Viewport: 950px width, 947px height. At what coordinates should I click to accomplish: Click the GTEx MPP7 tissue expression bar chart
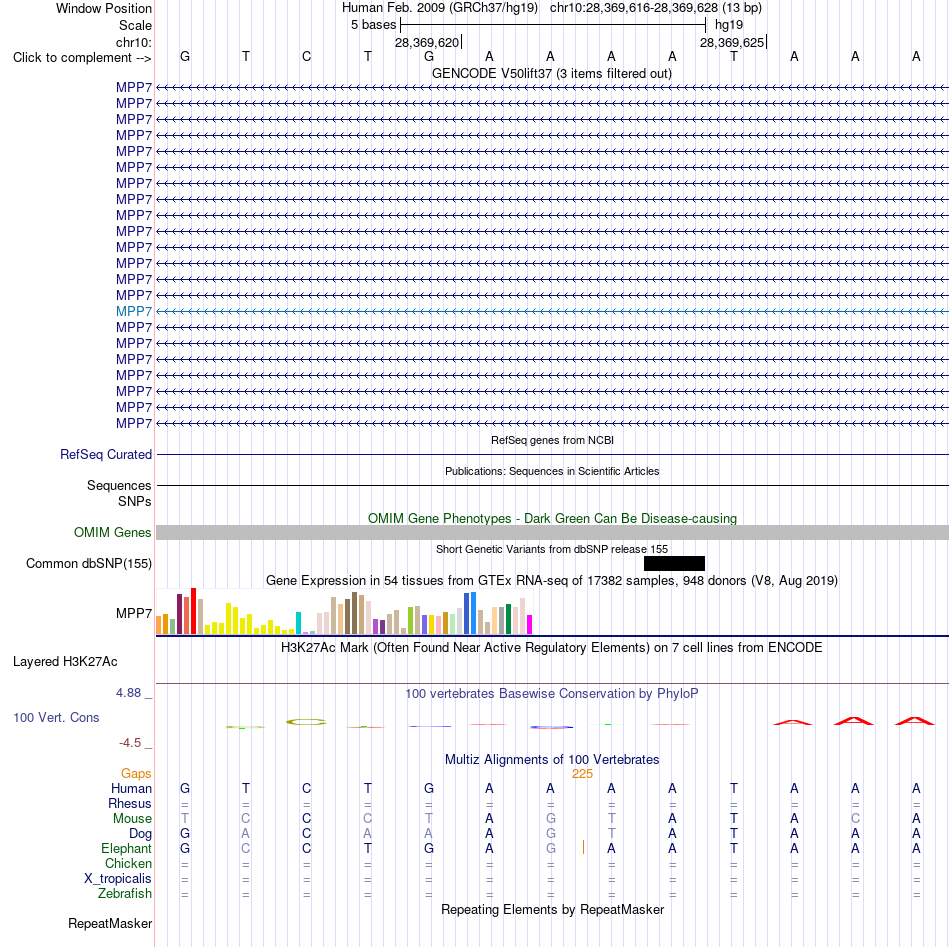[344, 612]
